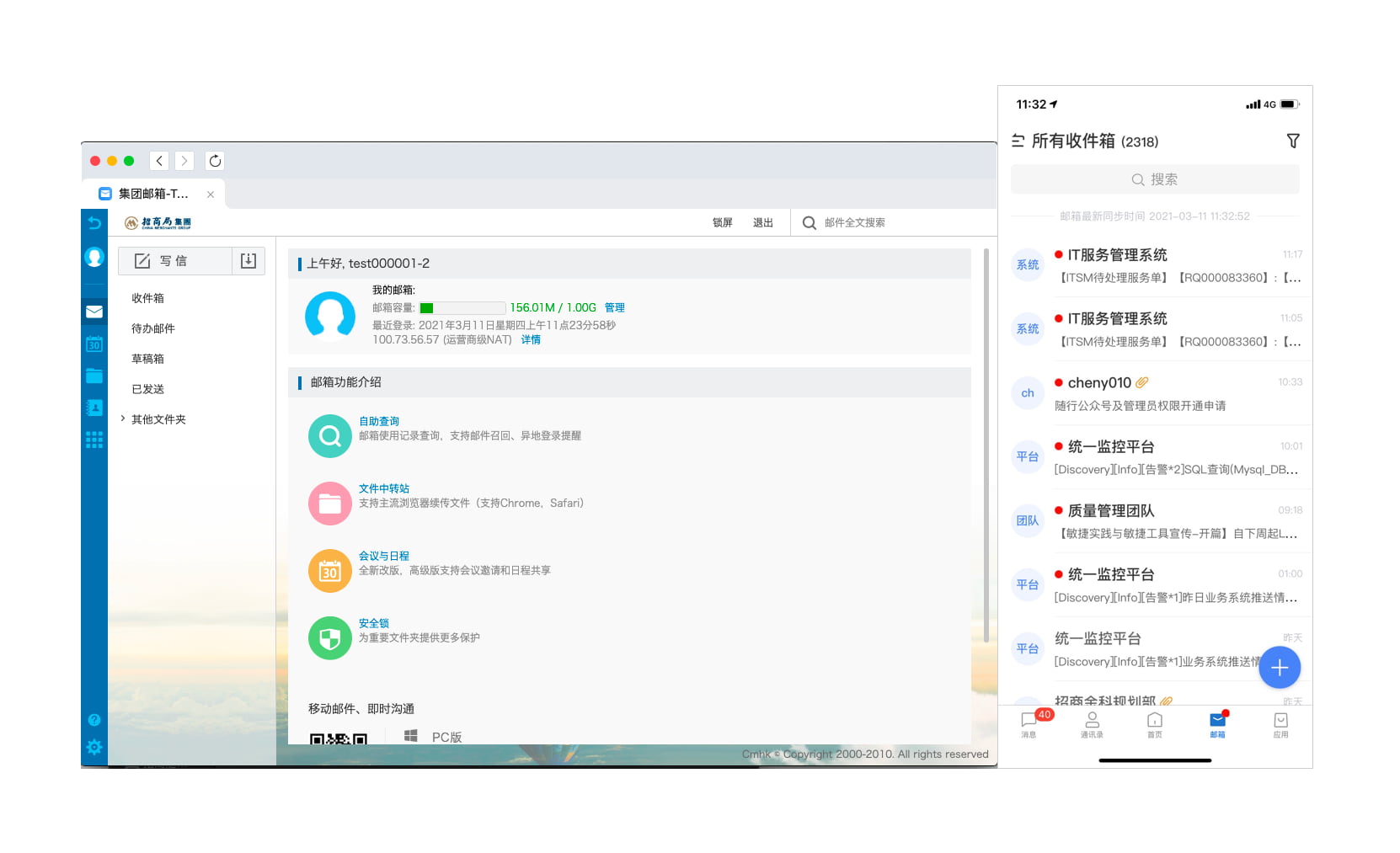
Task: Click the 团队 sender avatar
Action: [x=1028, y=521]
